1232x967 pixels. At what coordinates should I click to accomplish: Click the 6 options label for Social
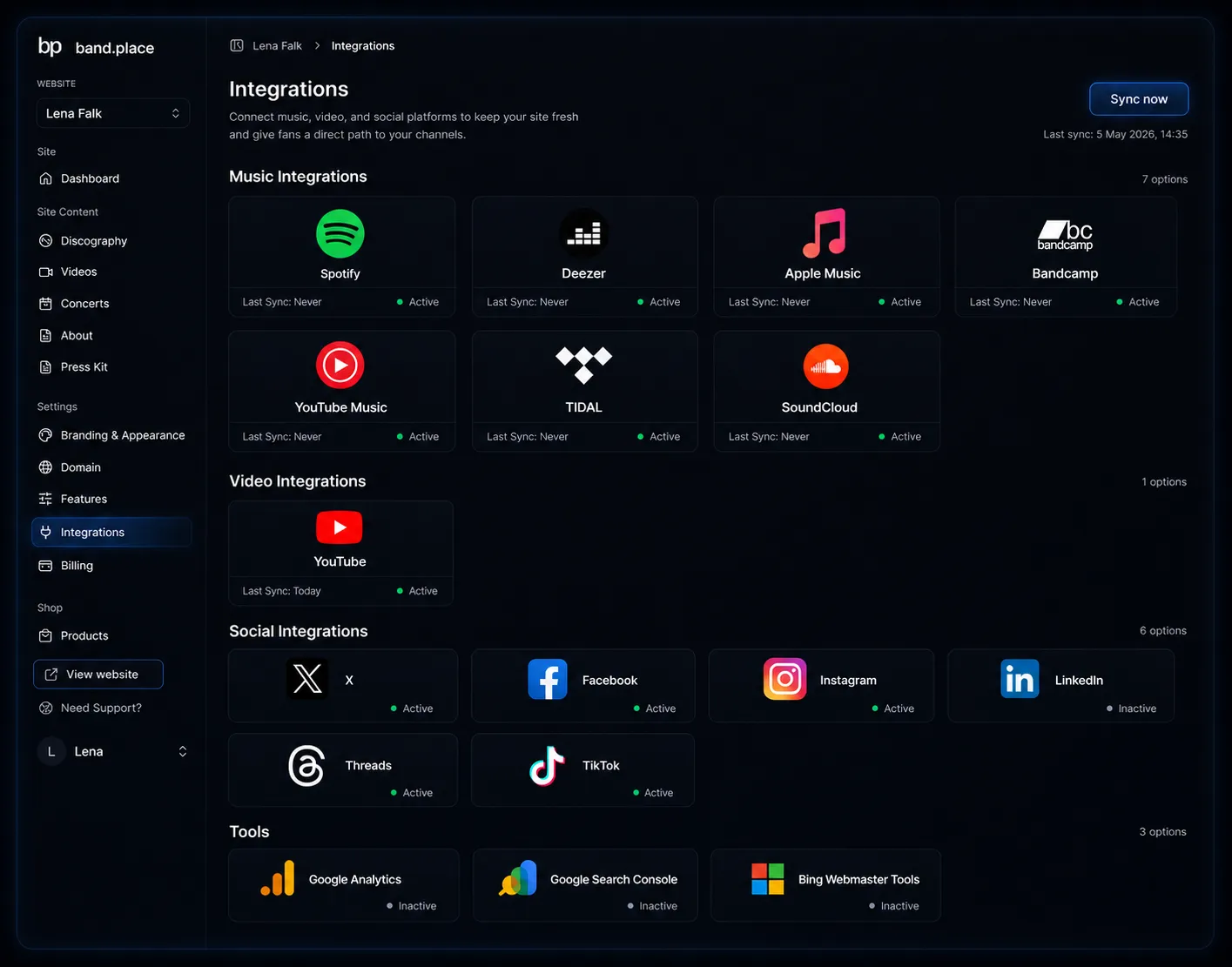(1163, 630)
